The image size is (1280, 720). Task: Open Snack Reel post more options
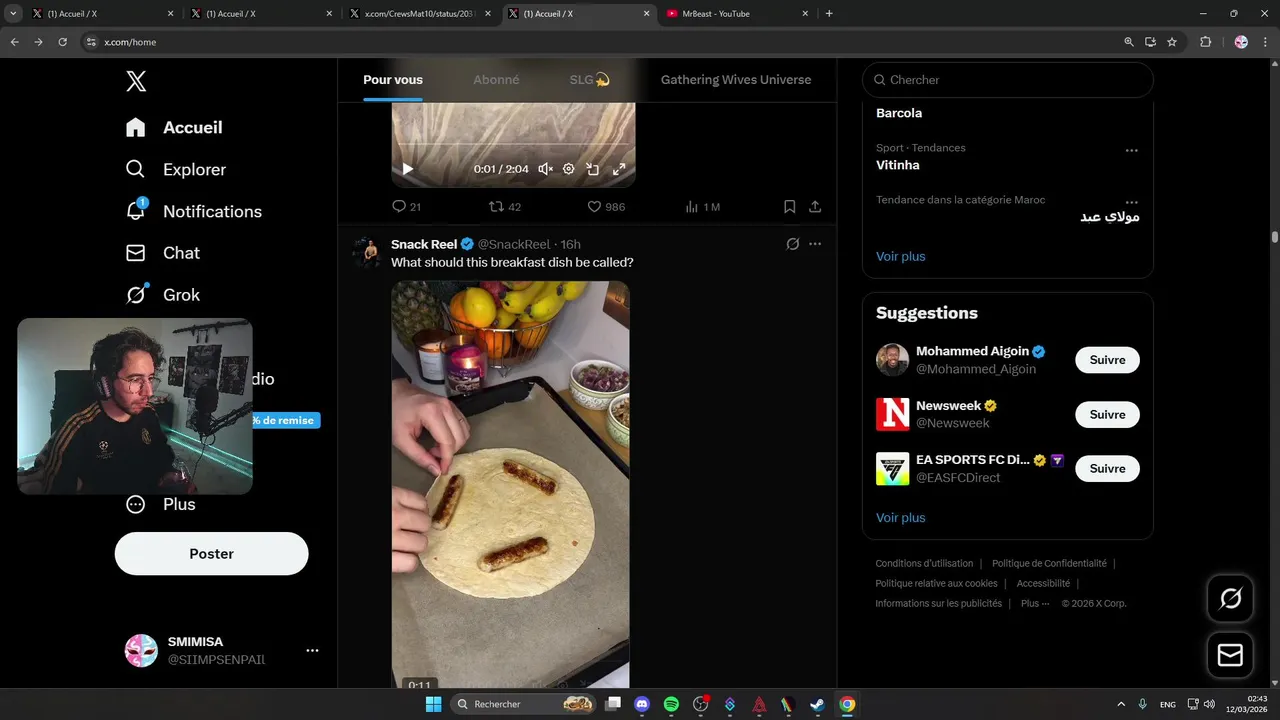point(815,244)
